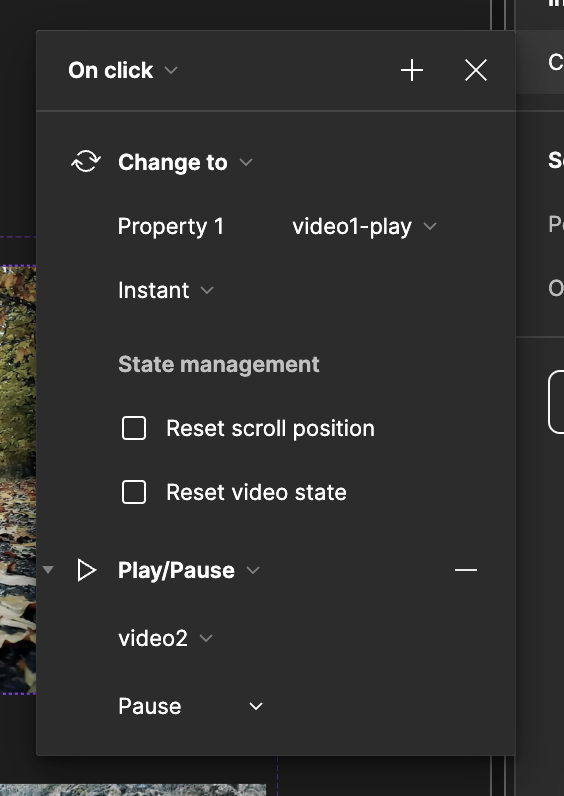Click the Play/Pause triangle icon
The image size is (564, 796).
(x=87, y=570)
